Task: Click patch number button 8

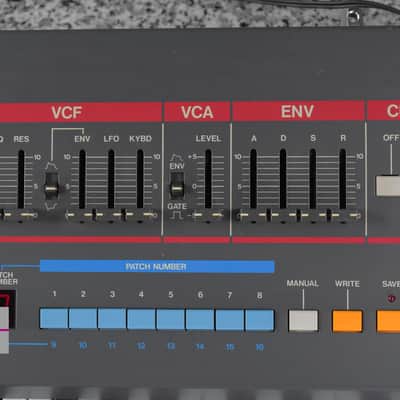Action: [x=259, y=320]
